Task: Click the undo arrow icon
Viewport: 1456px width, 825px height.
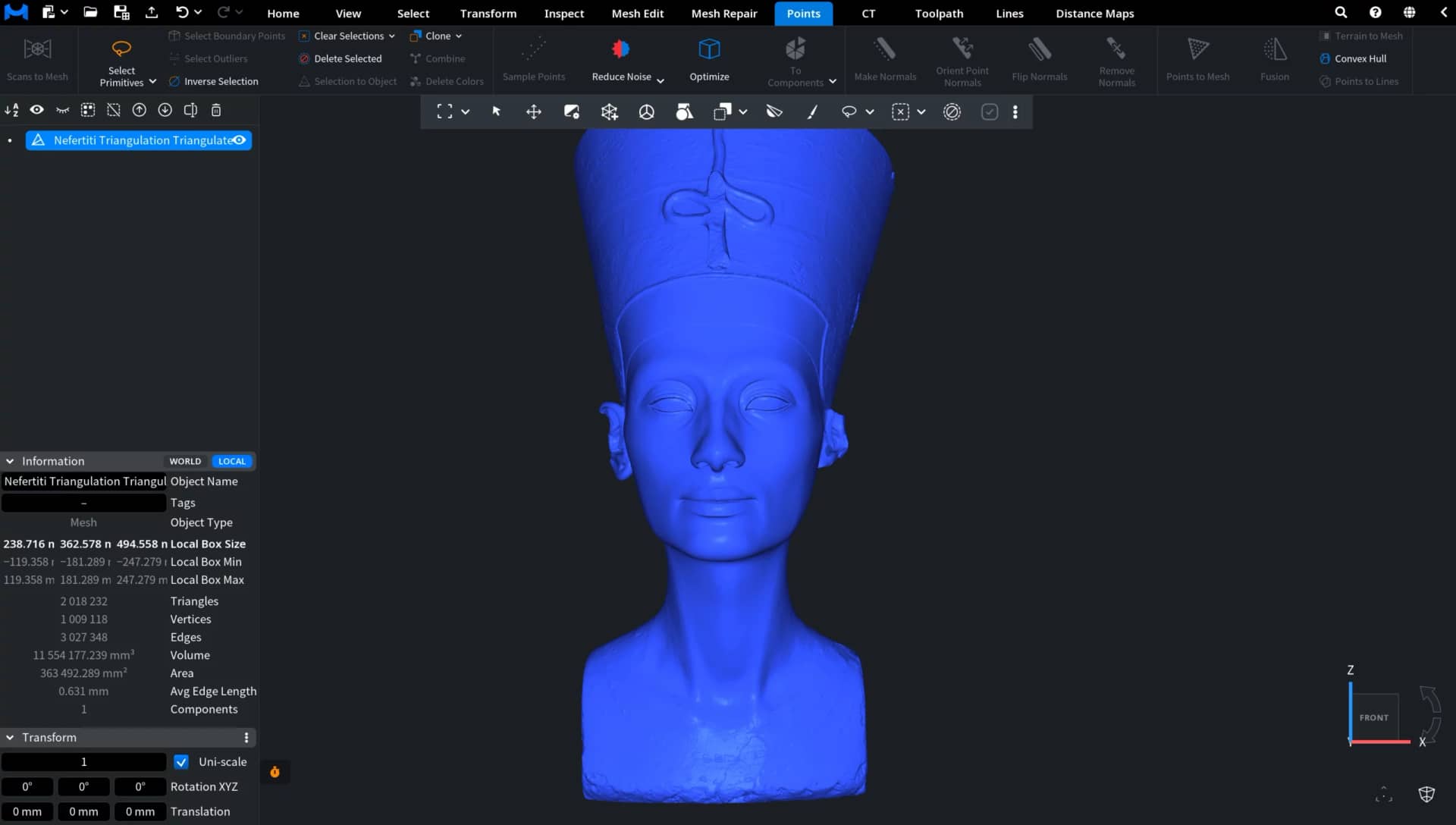Action: [182, 12]
